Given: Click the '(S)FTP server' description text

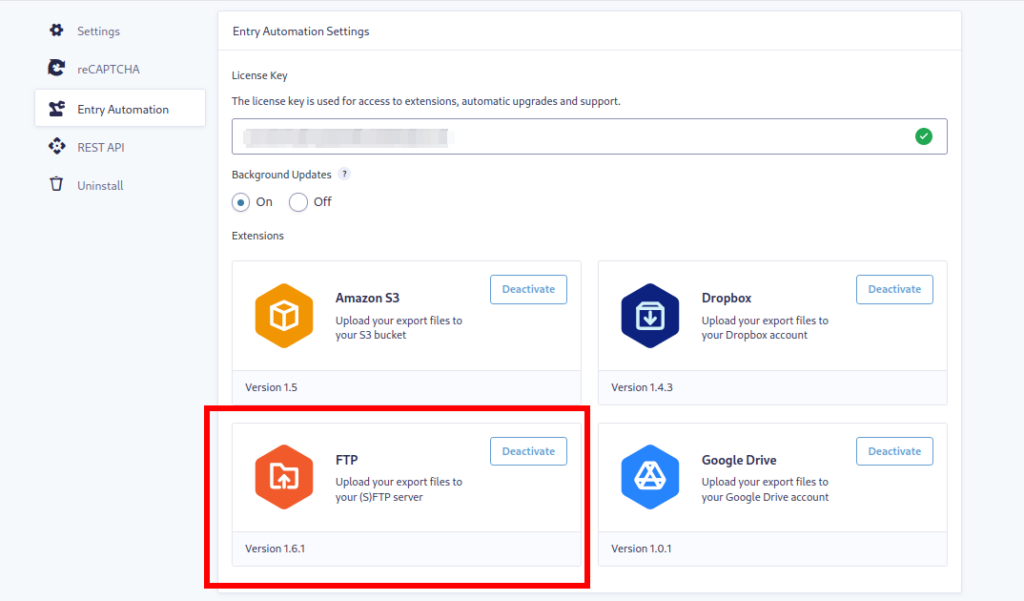Looking at the screenshot, I should 391,497.
